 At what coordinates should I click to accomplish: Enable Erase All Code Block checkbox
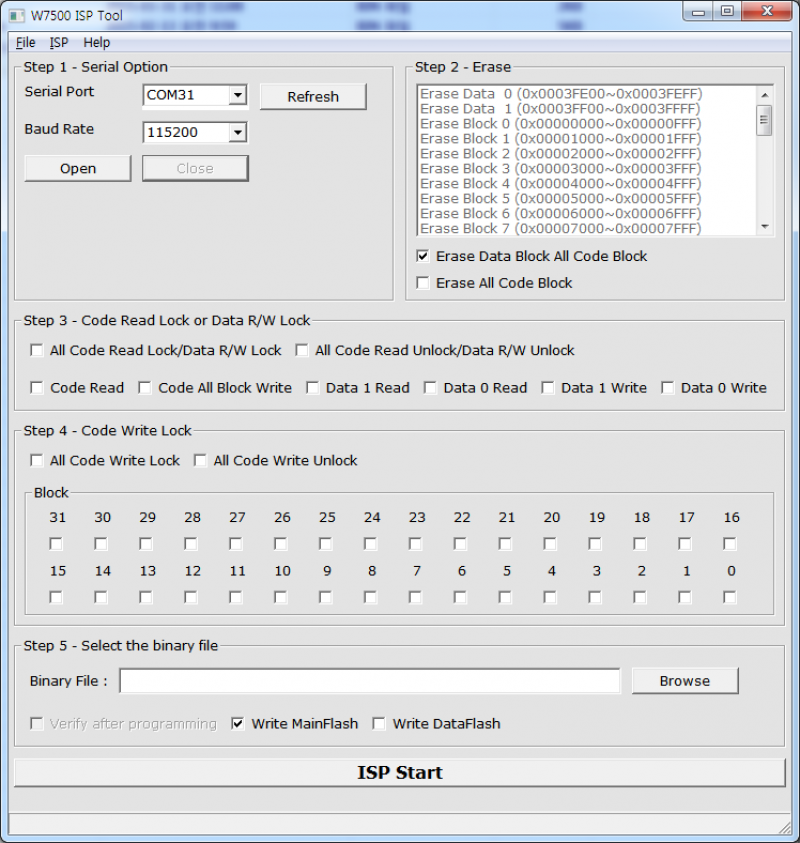(423, 284)
